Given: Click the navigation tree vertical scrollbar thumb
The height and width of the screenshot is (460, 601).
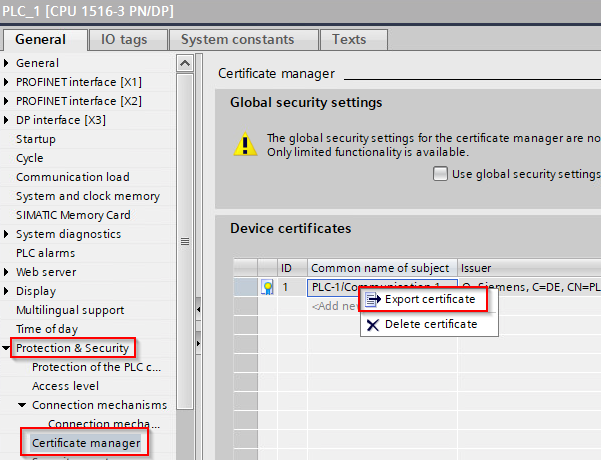Looking at the screenshot, I should pyautogui.click(x=185, y=242).
